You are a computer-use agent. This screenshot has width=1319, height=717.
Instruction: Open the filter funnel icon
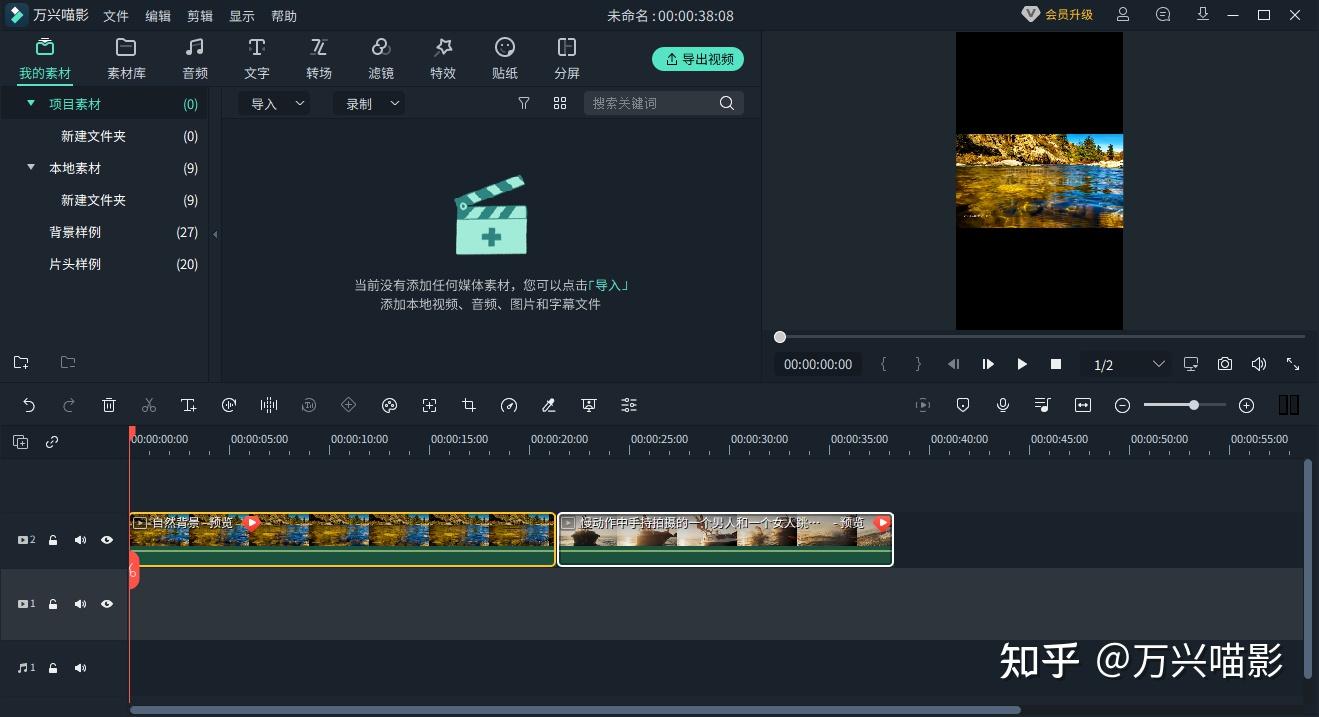coord(523,103)
